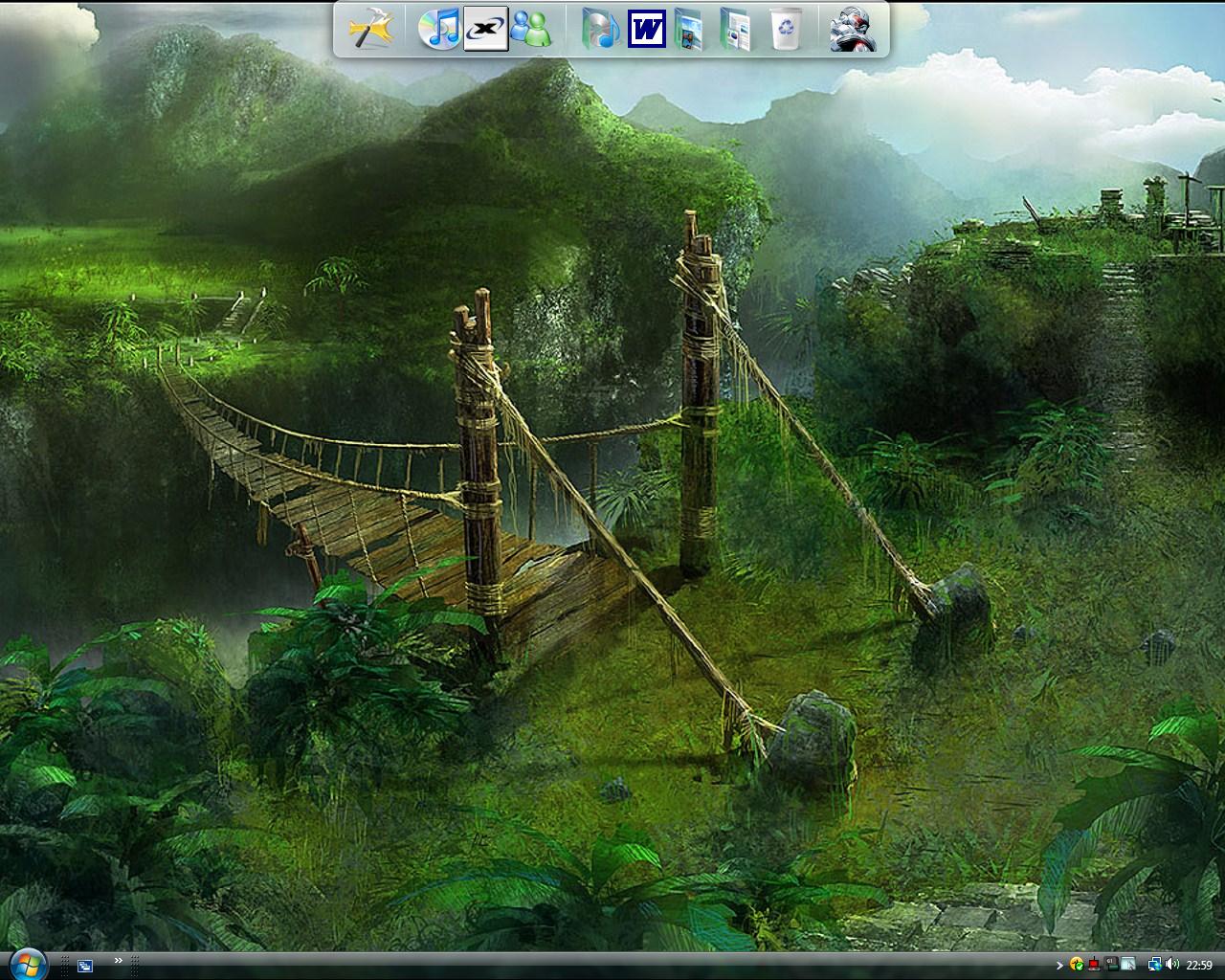Open the volume speaker tray icon
The width and height of the screenshot is (1225, 980).
pyautogui.click(x=1172, y=964)
